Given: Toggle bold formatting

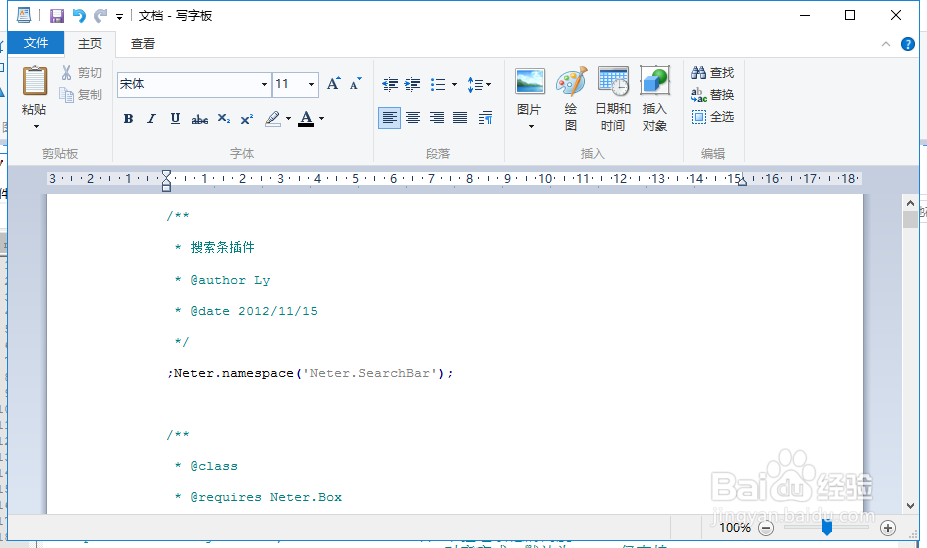Looking at the screenshot, I should [128, 119].
